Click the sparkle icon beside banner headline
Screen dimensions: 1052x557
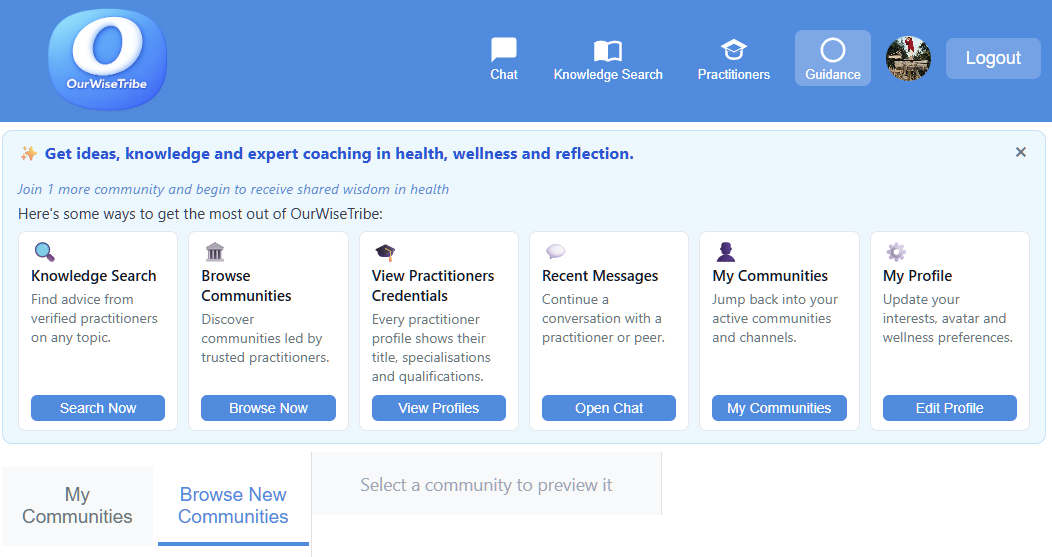pos(28,154)
